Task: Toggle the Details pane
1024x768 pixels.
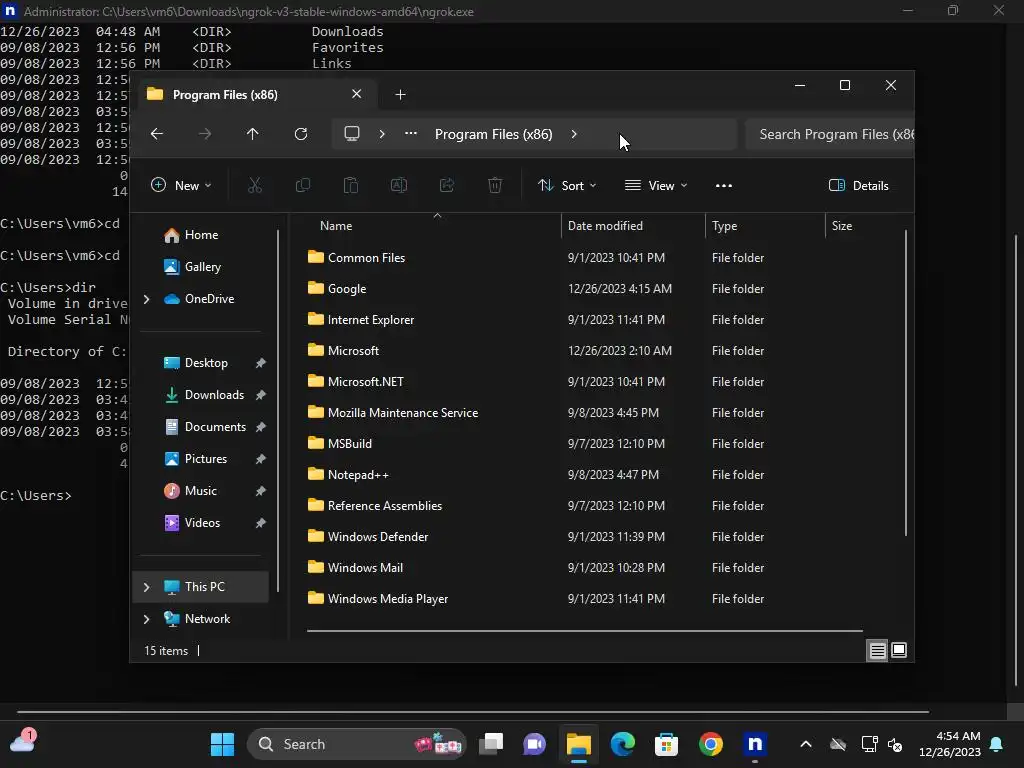Action: point(858,185)
